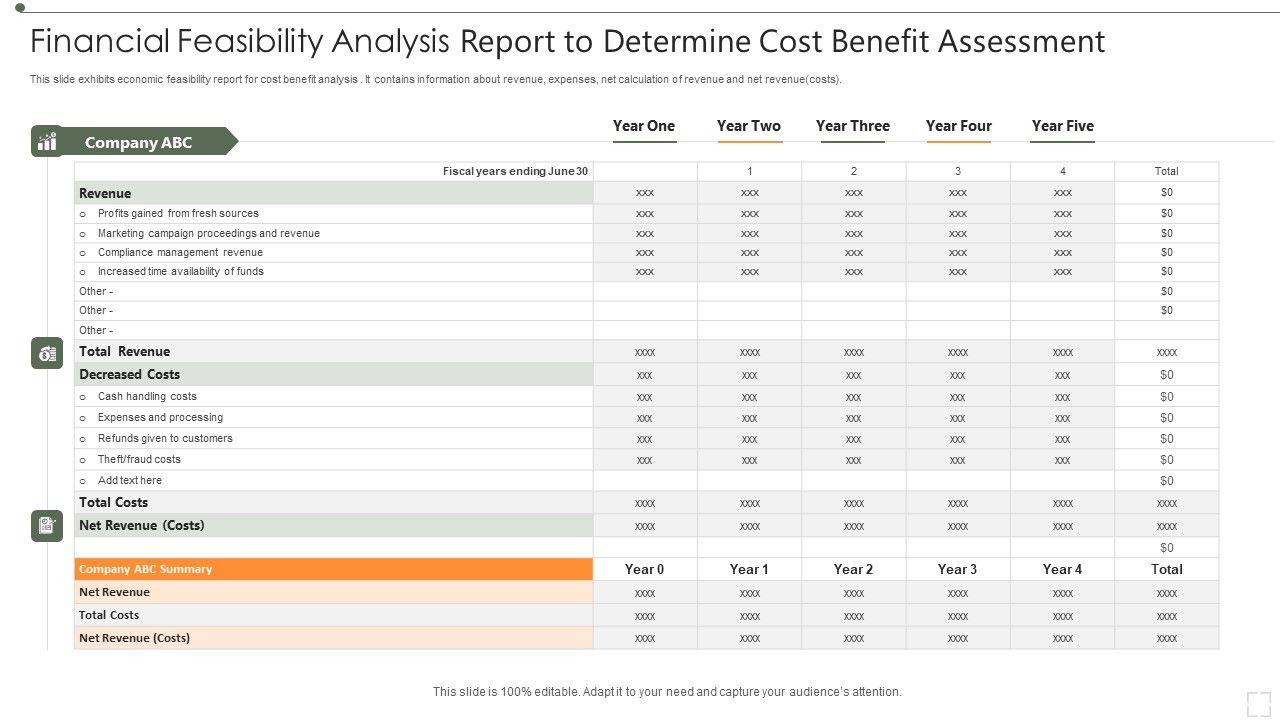
Task: Click the Total column header in the summary
Action: [x=1166, y=569]
